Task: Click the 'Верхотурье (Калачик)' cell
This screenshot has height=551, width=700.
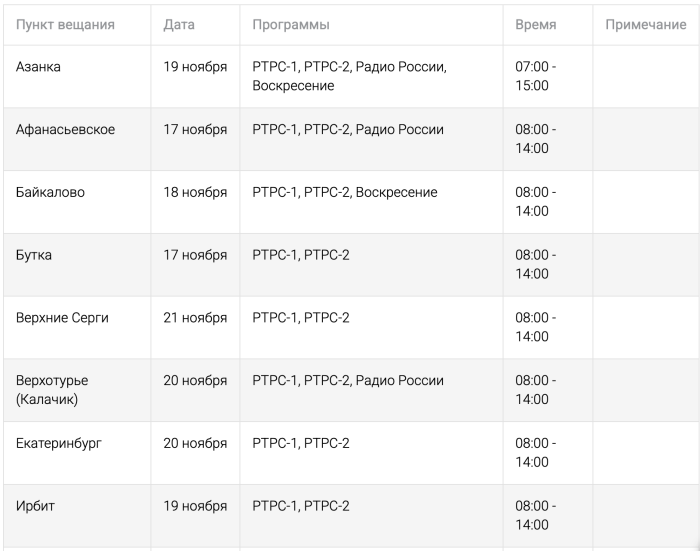Action: (52, 390)
